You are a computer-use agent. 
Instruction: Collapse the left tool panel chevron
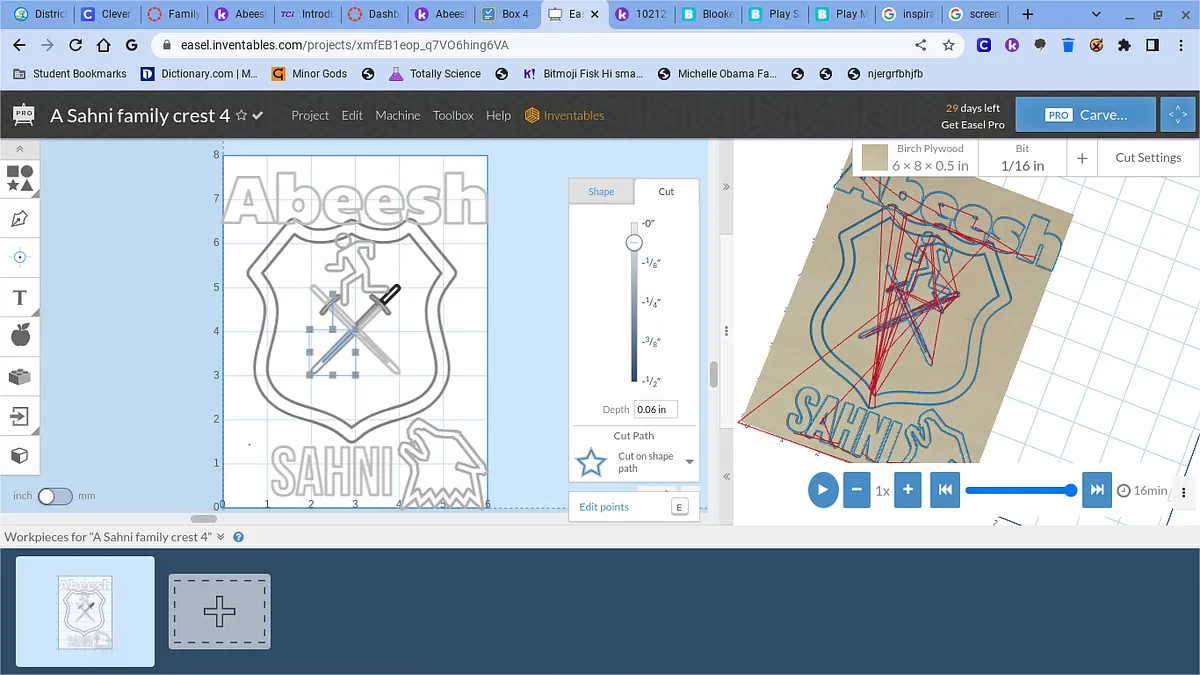pos(20,148)
